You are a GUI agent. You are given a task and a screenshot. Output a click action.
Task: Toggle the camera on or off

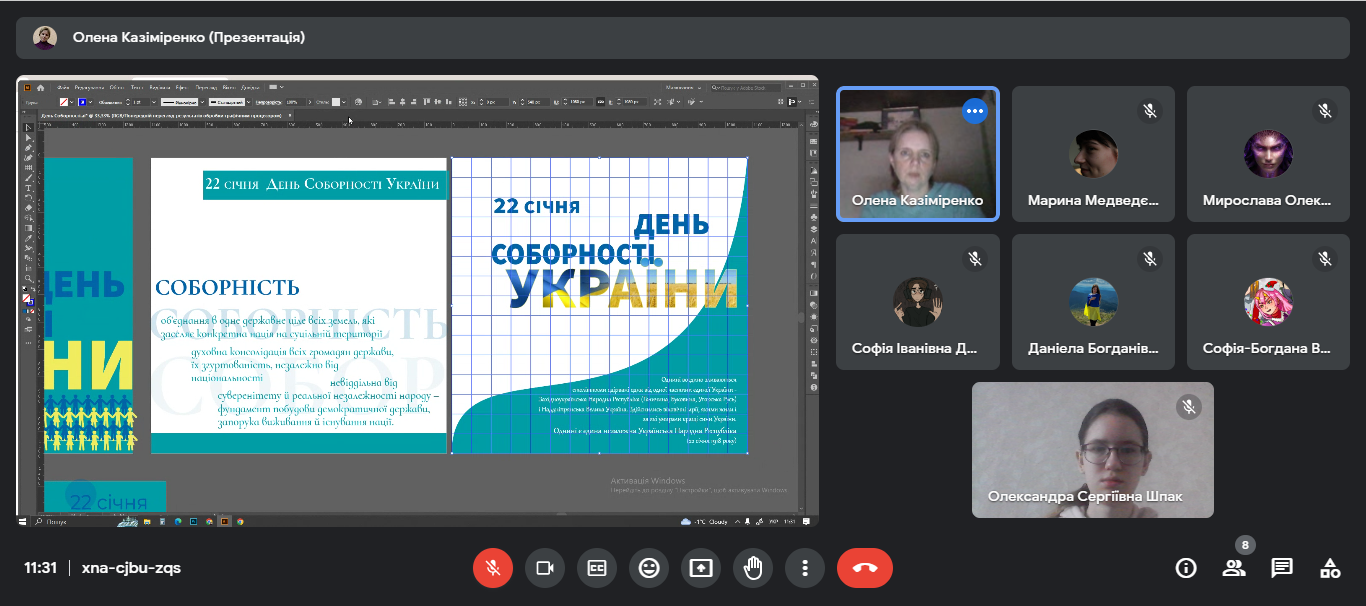tap(545, 568)
